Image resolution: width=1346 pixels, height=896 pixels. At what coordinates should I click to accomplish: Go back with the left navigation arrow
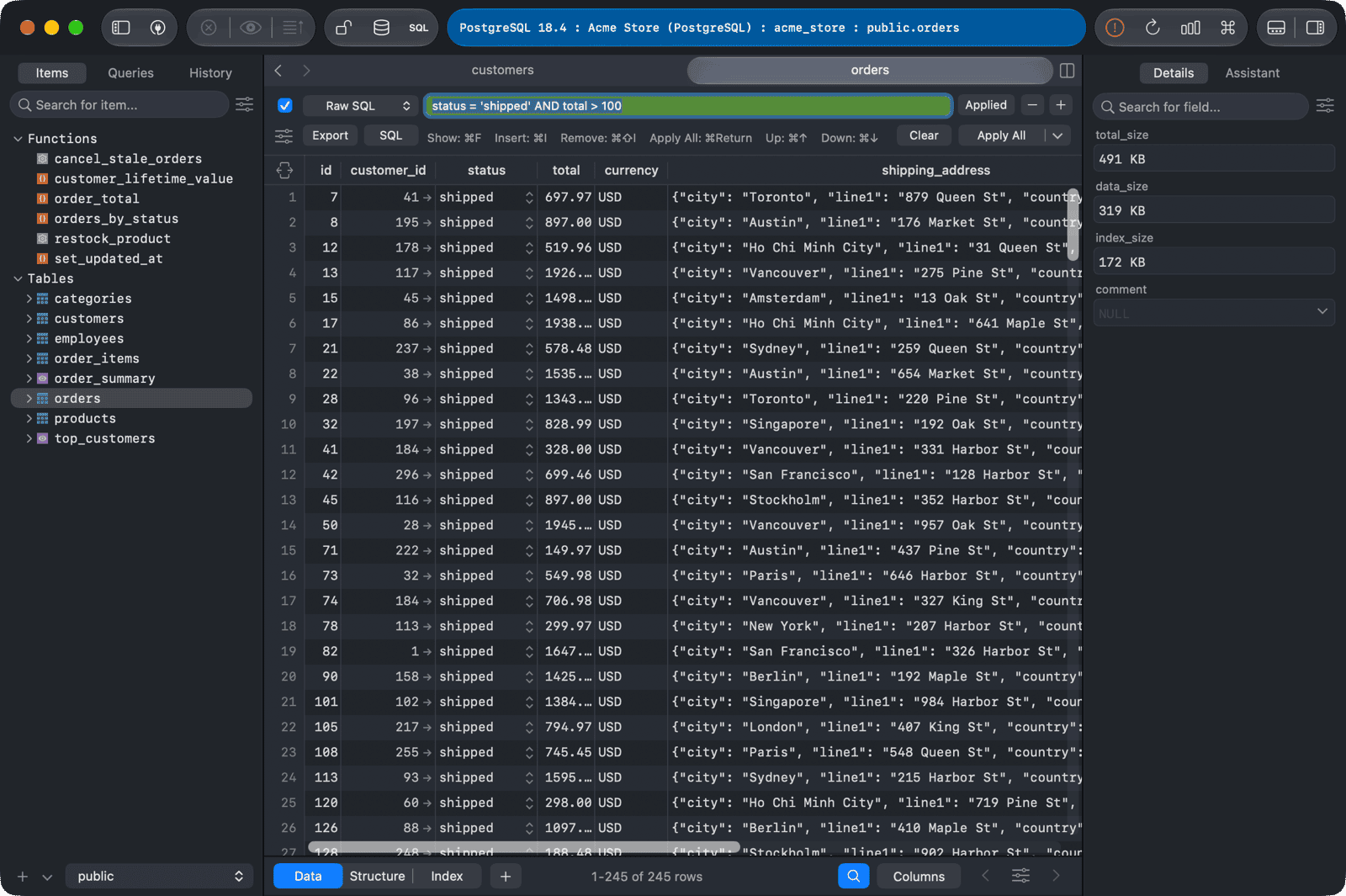(x=278, y=71)
